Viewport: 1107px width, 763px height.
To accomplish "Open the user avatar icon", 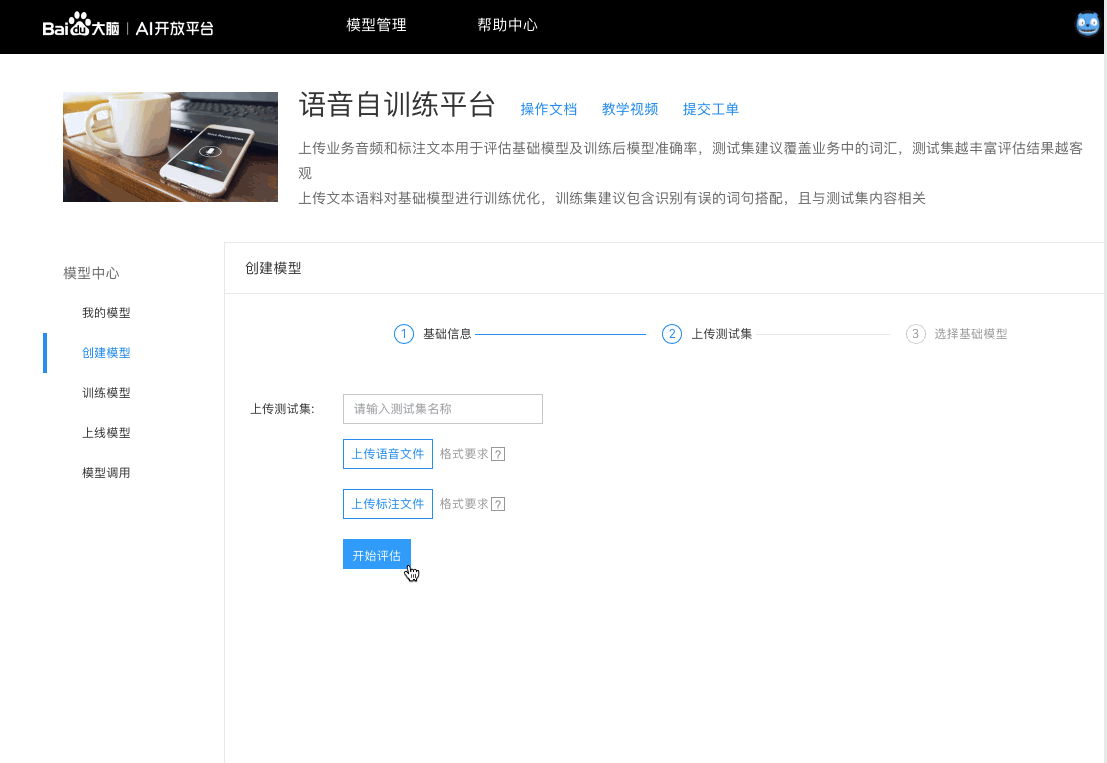I will (1087, 25).
